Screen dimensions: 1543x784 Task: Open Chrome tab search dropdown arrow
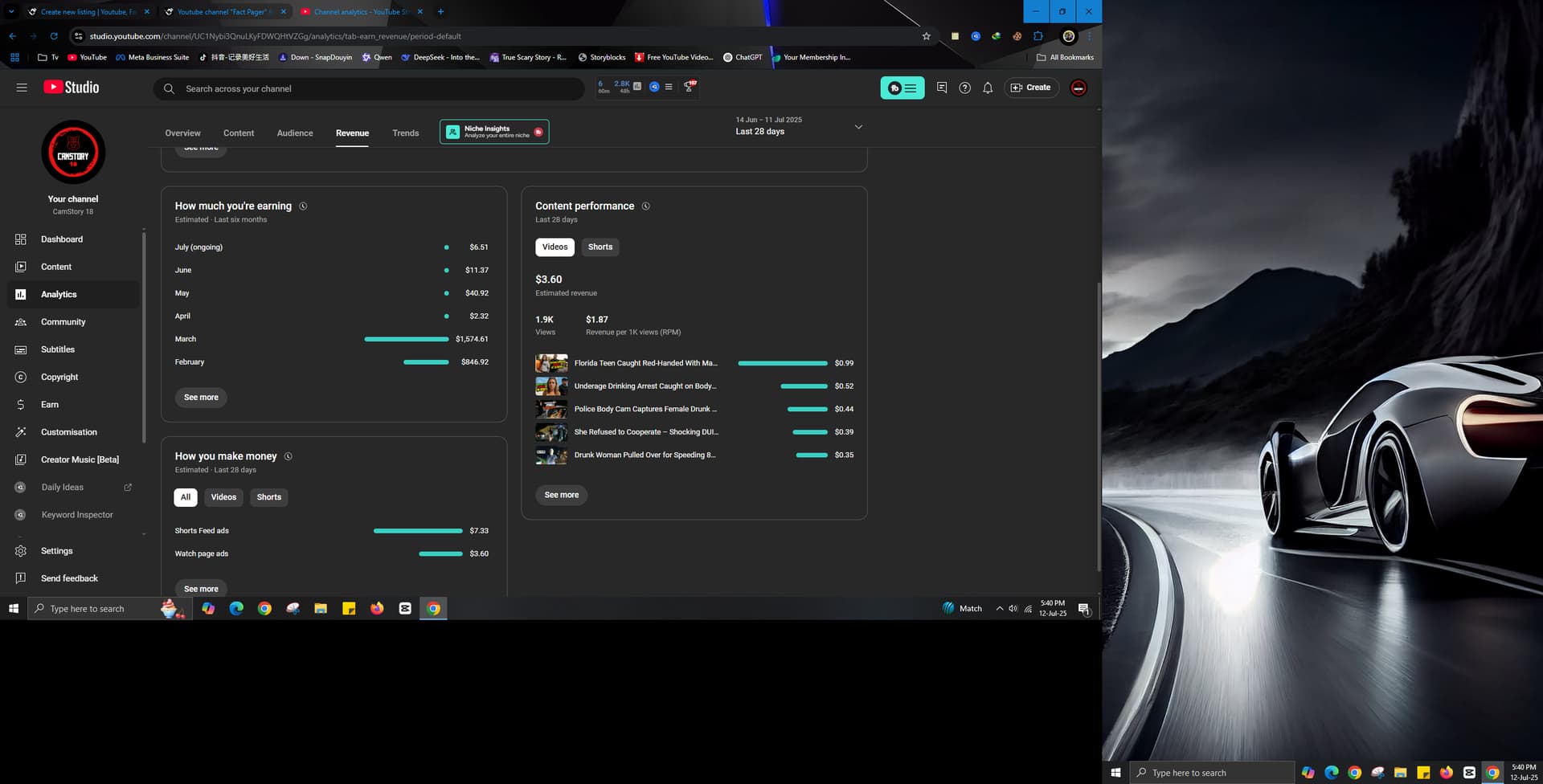pyautogui.click(x=11, y=12)
